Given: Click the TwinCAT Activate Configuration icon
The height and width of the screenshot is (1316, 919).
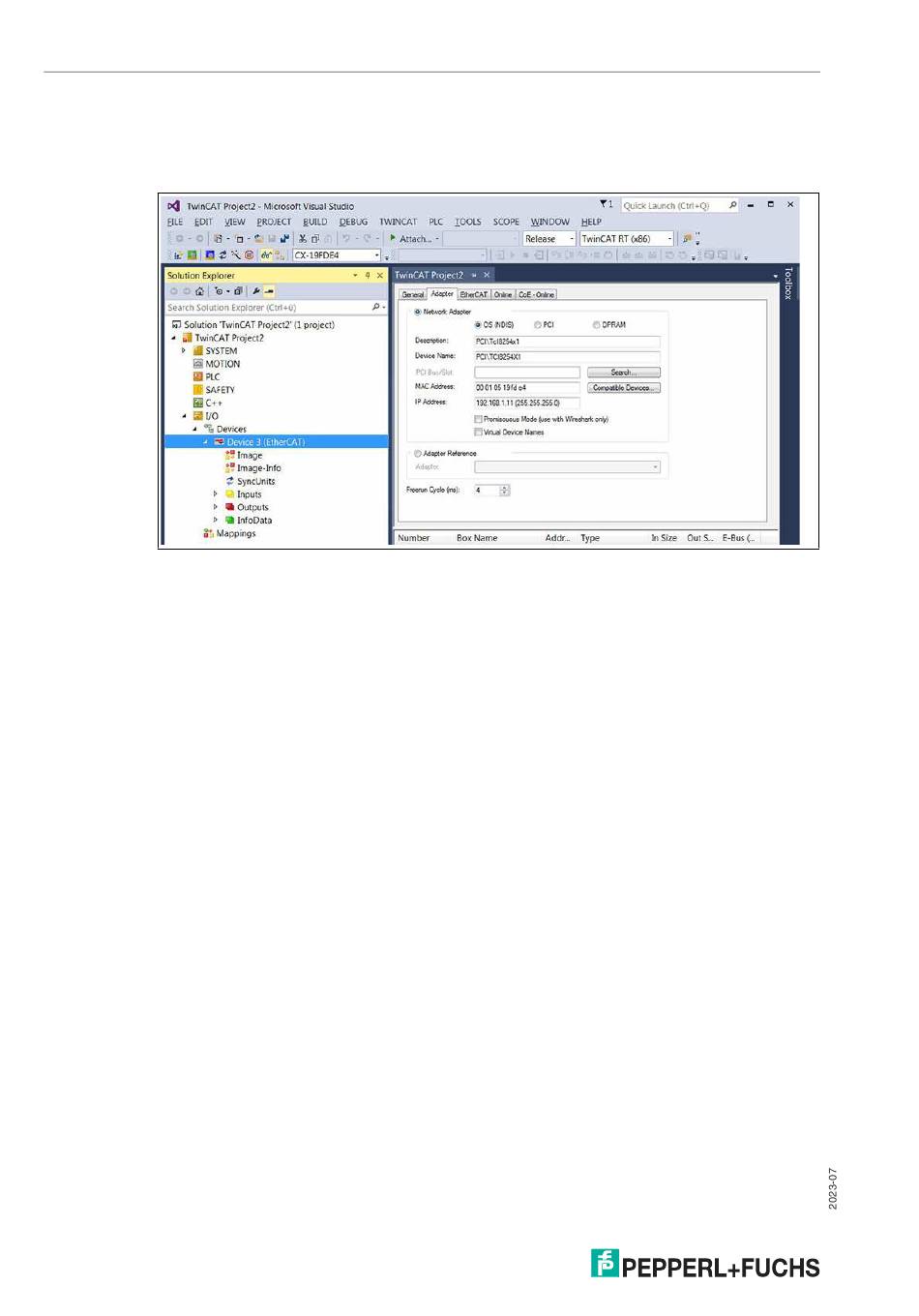Looking at the screenshot, I should [x=179, y=255].
